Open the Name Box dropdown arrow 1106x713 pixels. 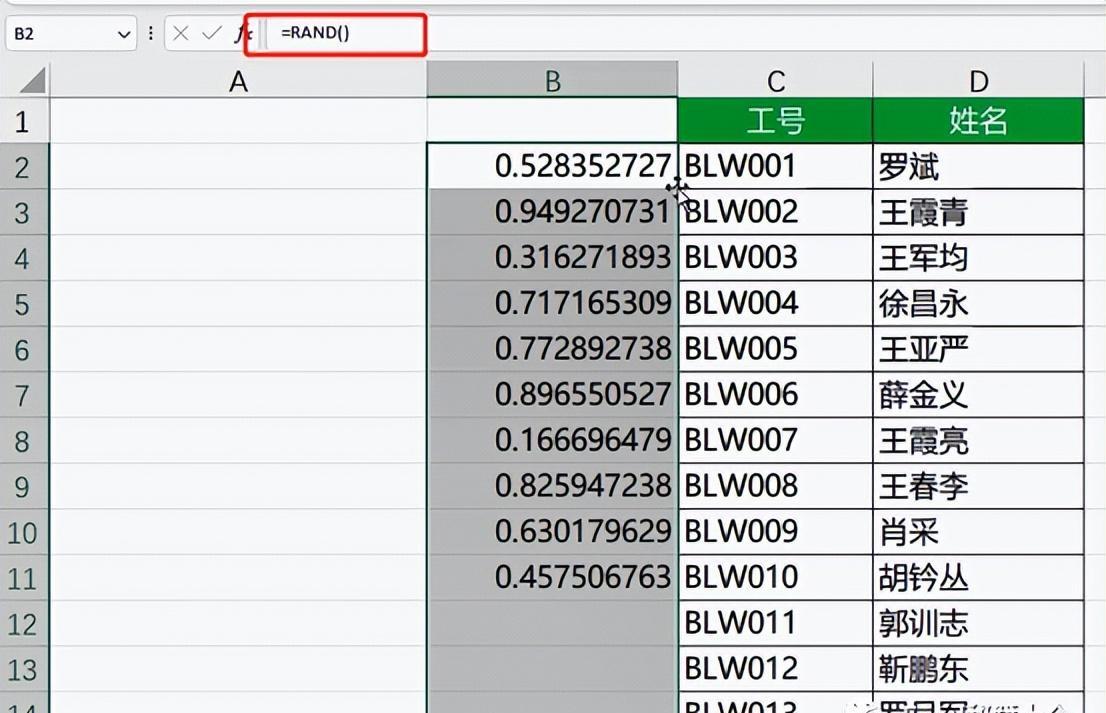[124, 34]
